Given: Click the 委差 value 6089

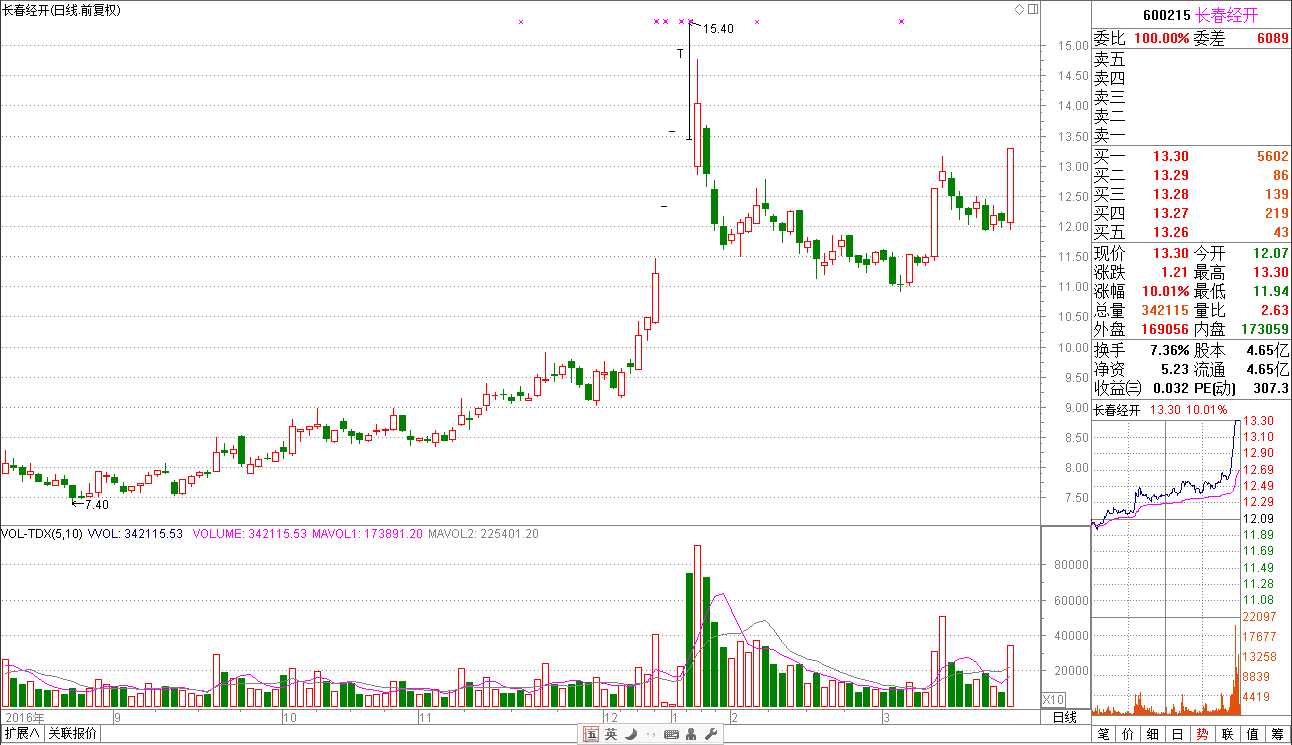Looking at the screenshot, I should pos(1273,38).
